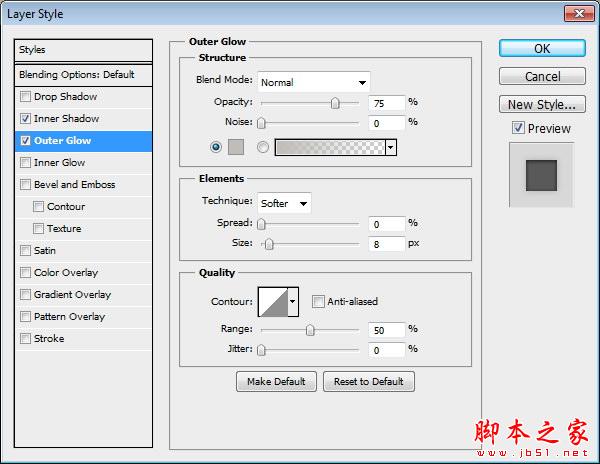Toggle the Anti-aliased checkbox
The height and width of the screenshot is (464, 600).
318,301
